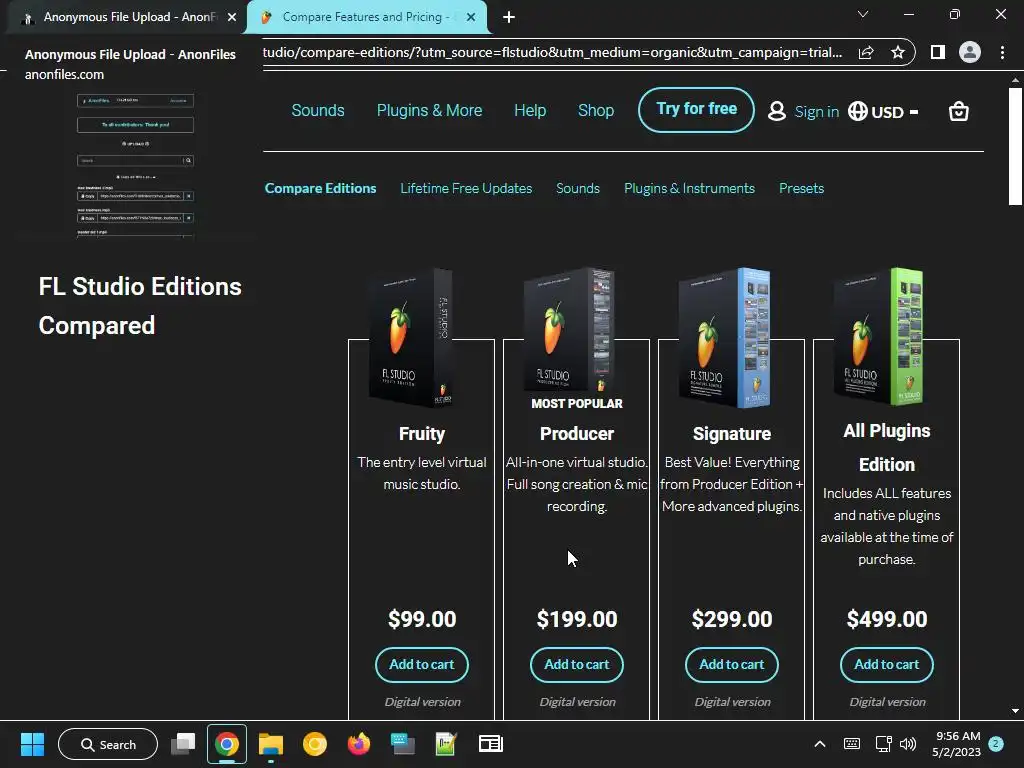Open the USD currency dropdown

[x=895, y=112]
